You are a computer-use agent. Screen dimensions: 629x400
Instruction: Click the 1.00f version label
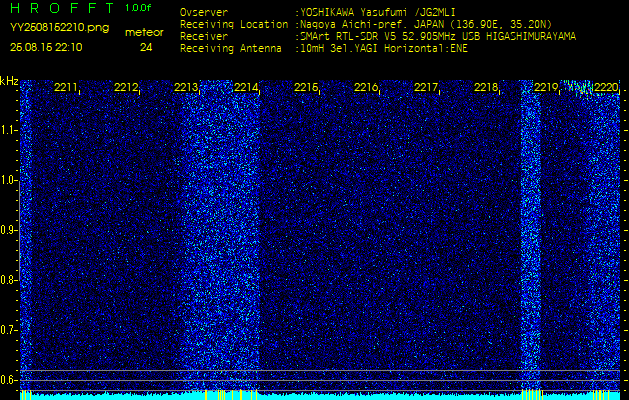(x=138, y=8)
